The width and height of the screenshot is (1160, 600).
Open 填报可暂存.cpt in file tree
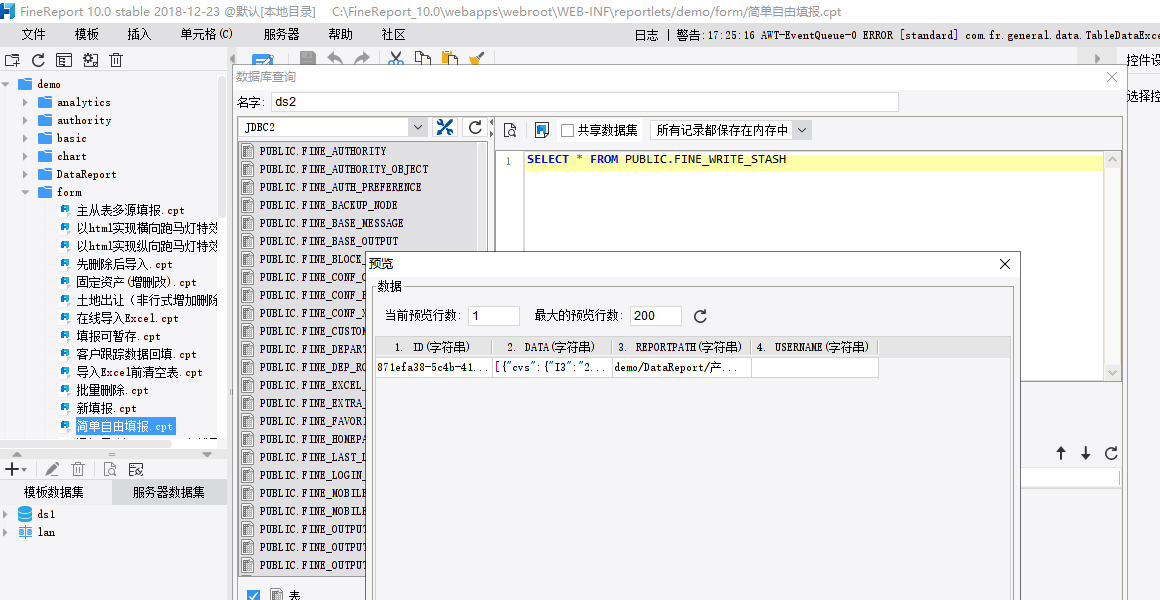tap(118, 337)
